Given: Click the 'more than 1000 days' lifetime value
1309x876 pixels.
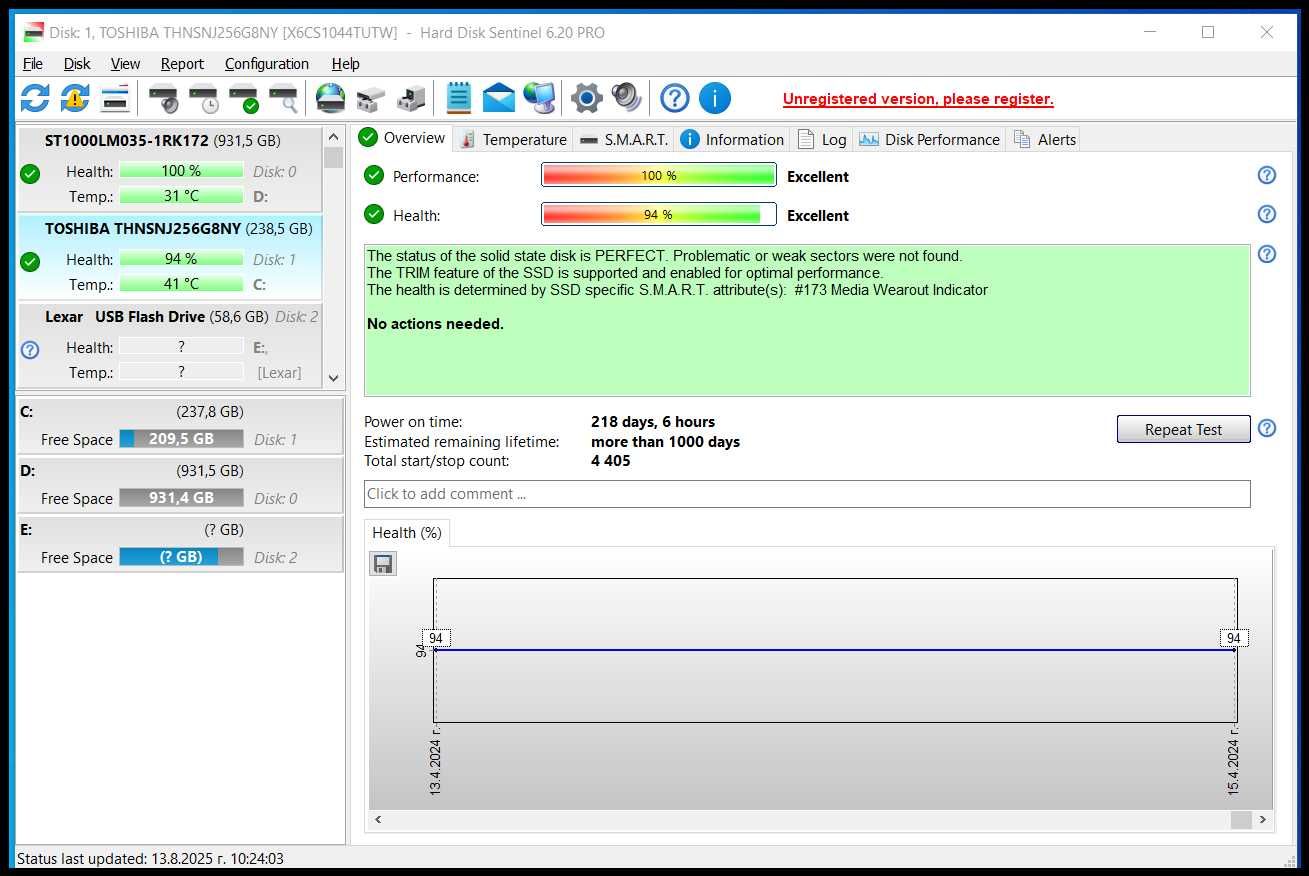Looking at the screenshot, I should [x=666, y=441].
